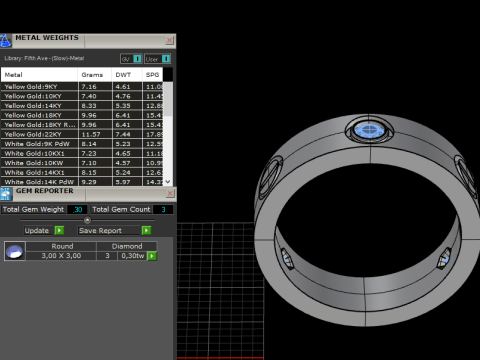Click the metal list vertical scrollbar thumb
This screenshot has width=480, height=360.
(168, 99)
